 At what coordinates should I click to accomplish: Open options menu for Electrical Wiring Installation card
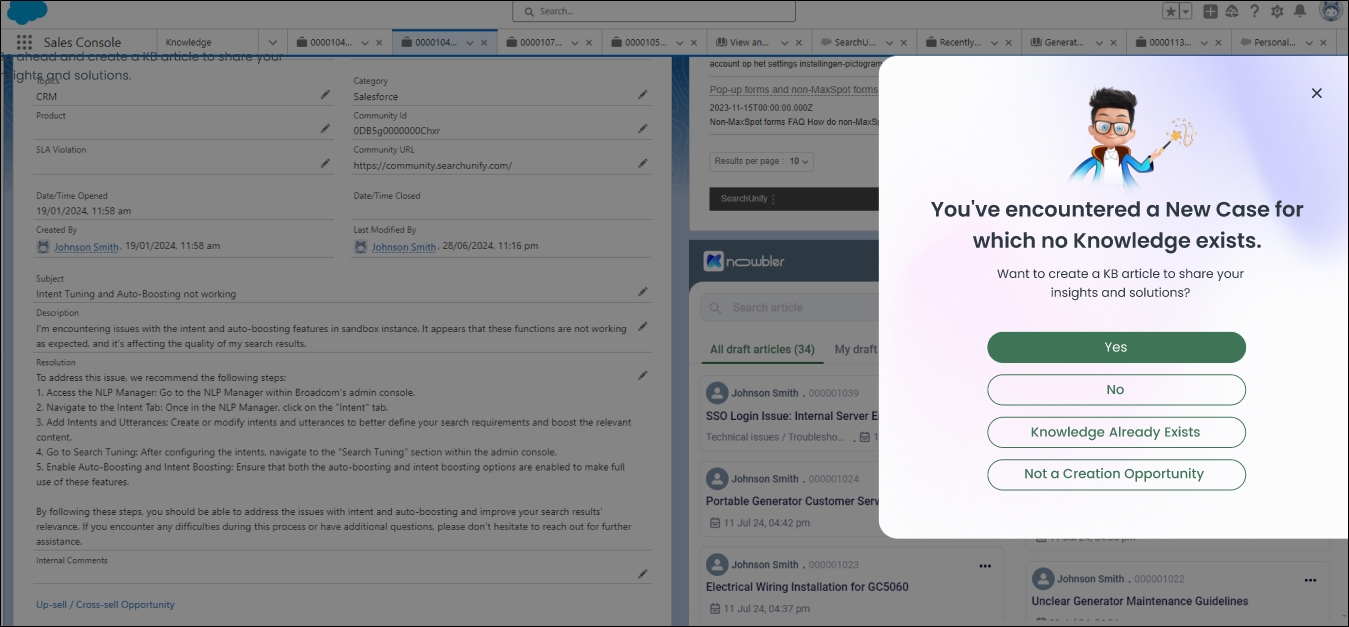(x=985, y=565)
